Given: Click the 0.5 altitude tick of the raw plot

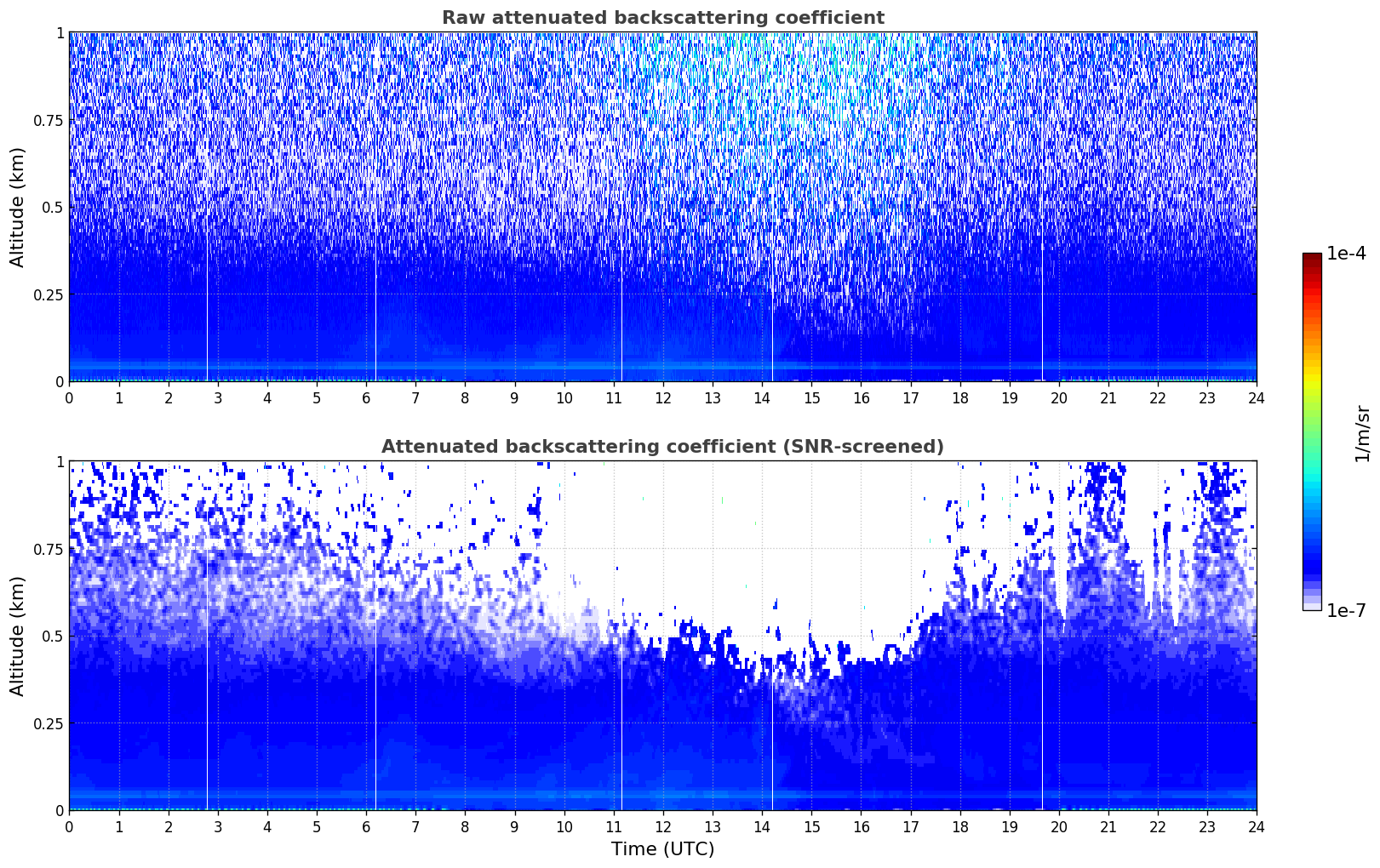Looking at the screenshot, I should coord(53,208).
